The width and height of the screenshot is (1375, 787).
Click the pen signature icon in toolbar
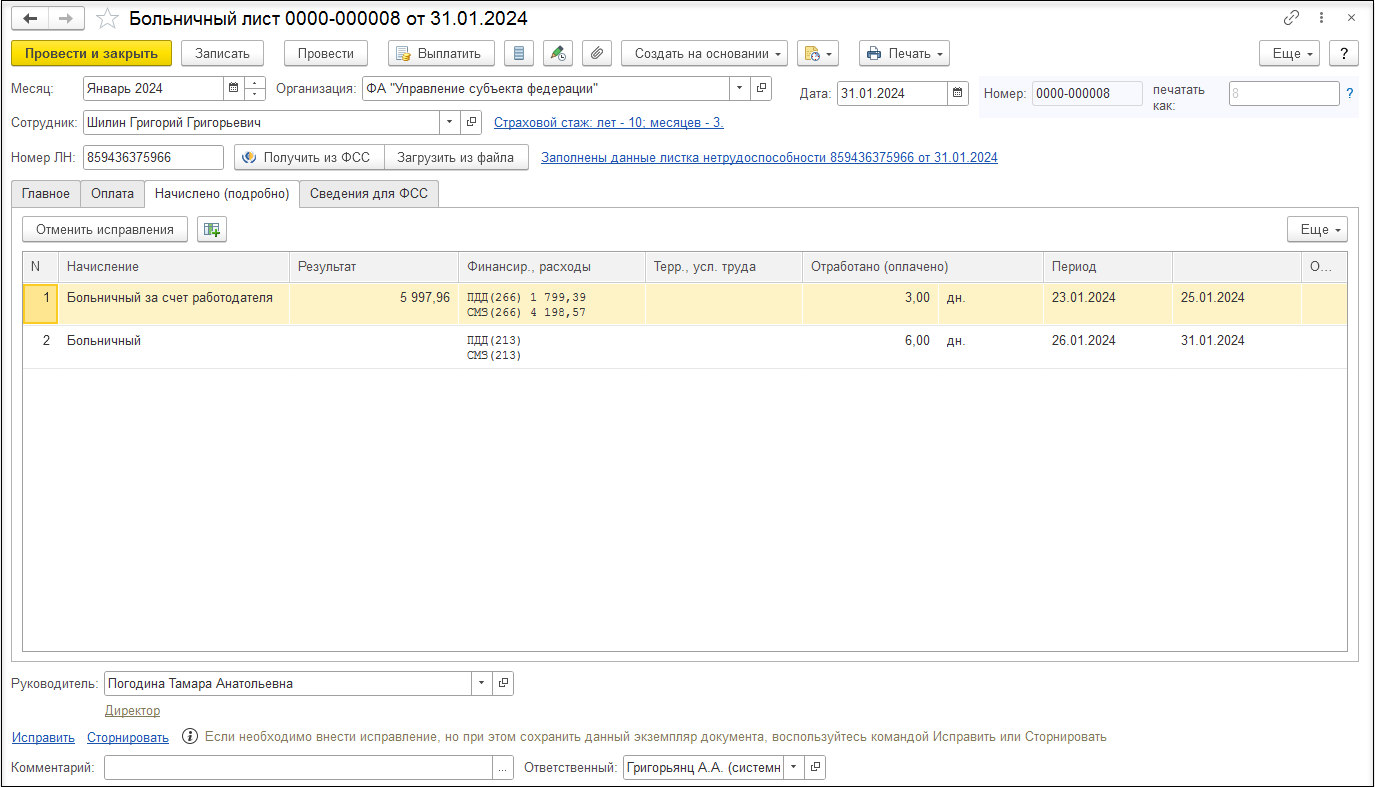tap(558, 53)
